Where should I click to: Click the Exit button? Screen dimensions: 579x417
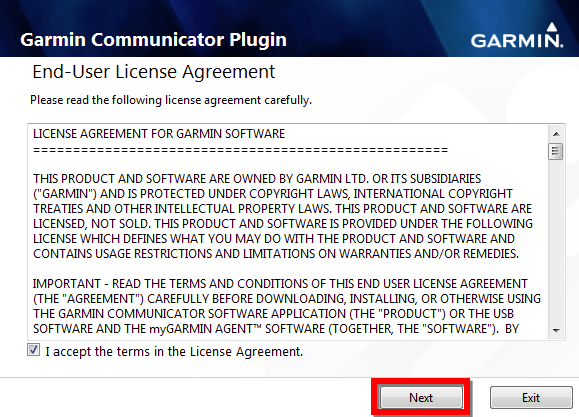pyautogui.click(x=531, y=397)
